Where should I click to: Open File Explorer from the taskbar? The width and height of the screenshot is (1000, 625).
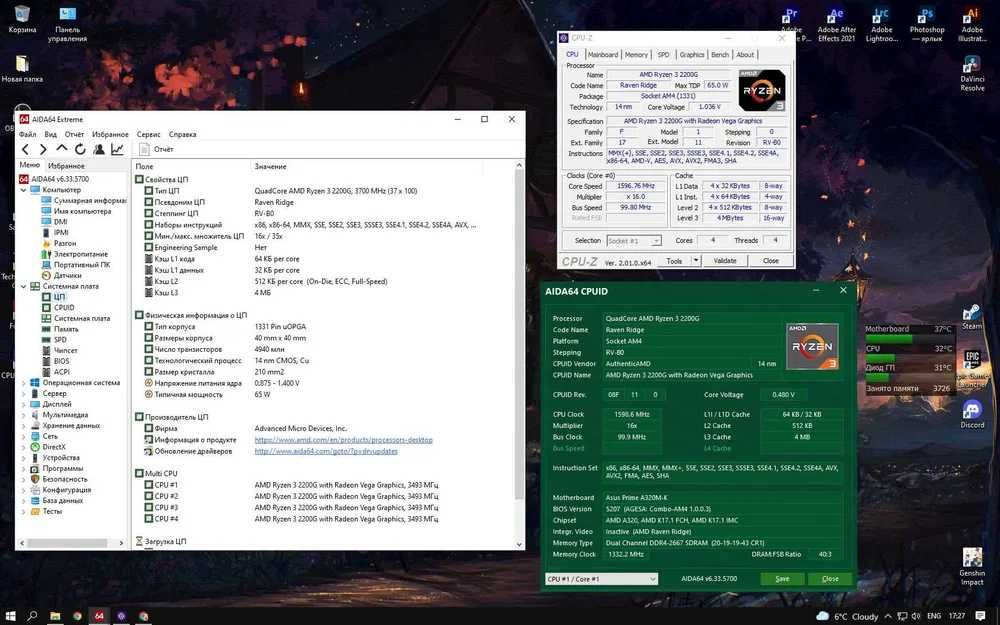(55, 616)
